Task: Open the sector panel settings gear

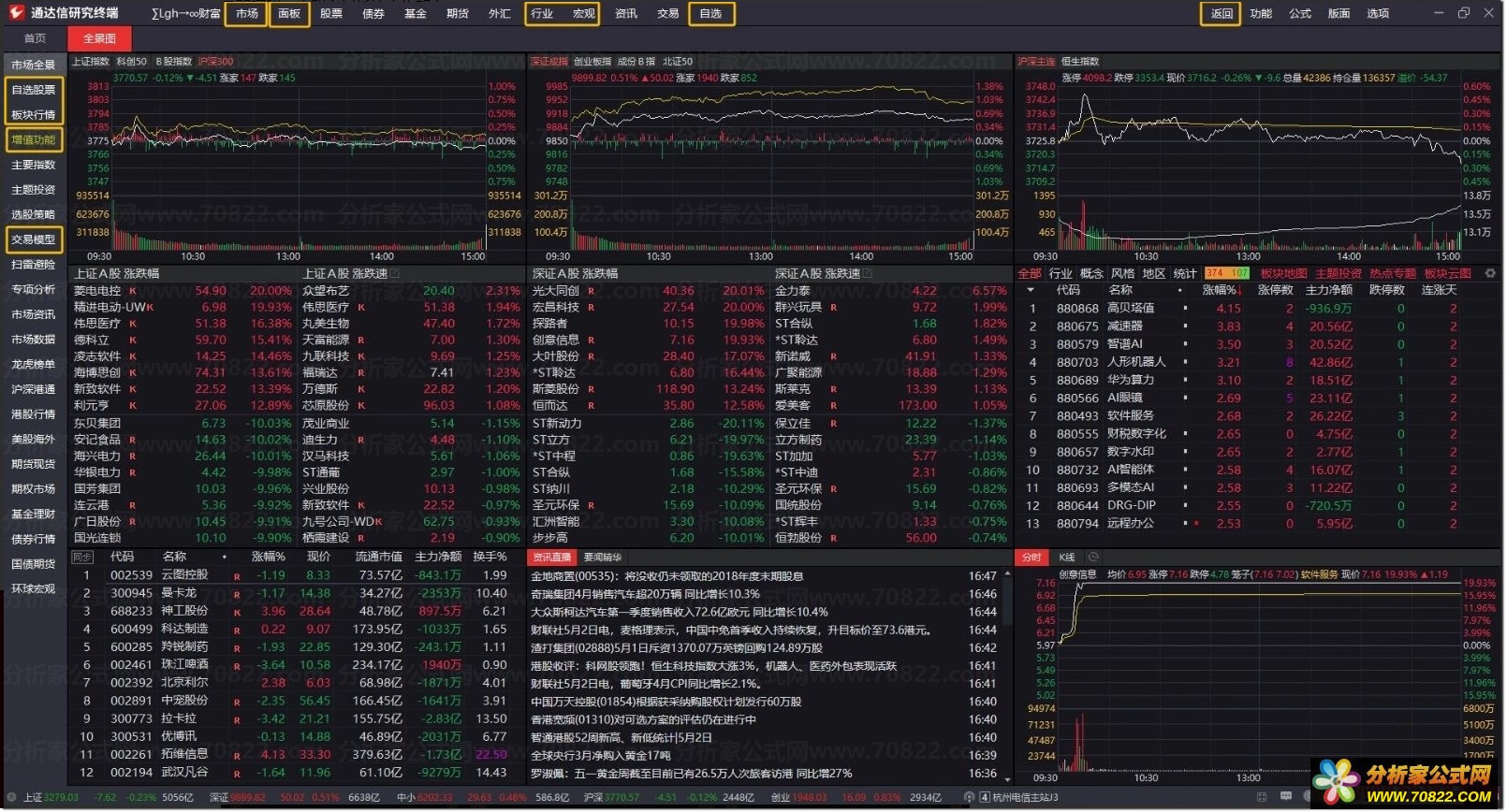Action: click(1490, 273)
